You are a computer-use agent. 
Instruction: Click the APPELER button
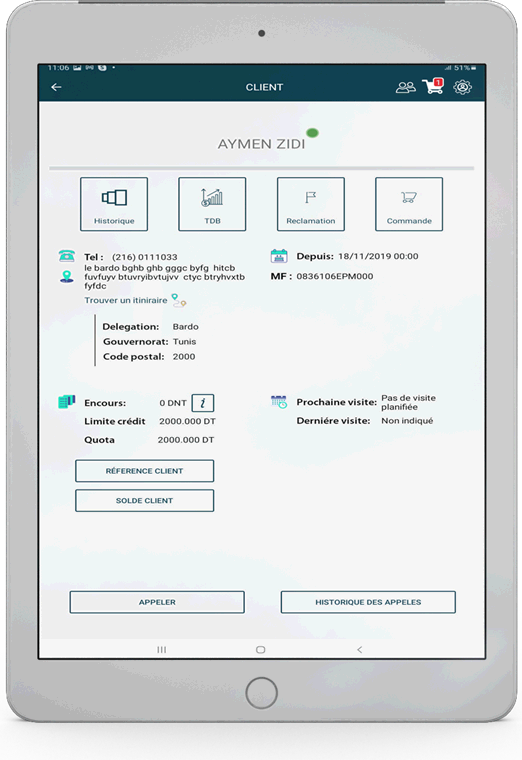157,602
